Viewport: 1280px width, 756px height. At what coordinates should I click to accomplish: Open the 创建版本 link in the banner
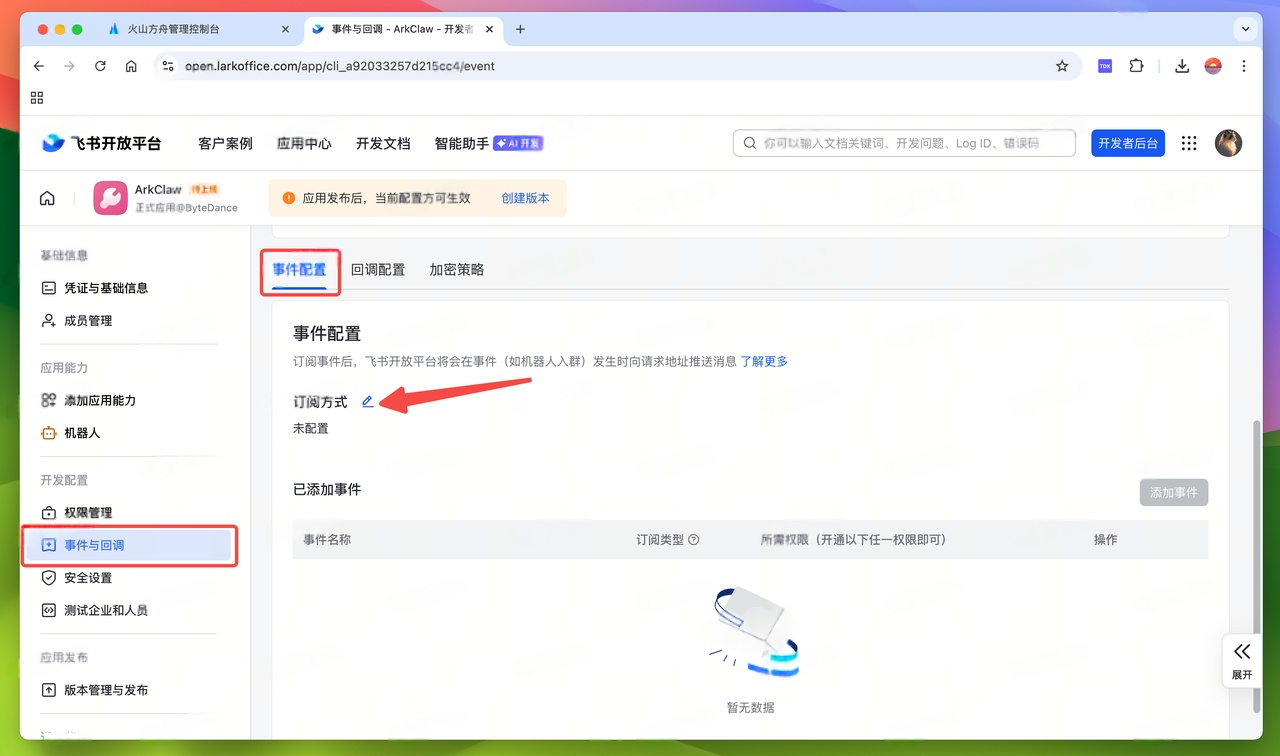[x=525, y=198]
